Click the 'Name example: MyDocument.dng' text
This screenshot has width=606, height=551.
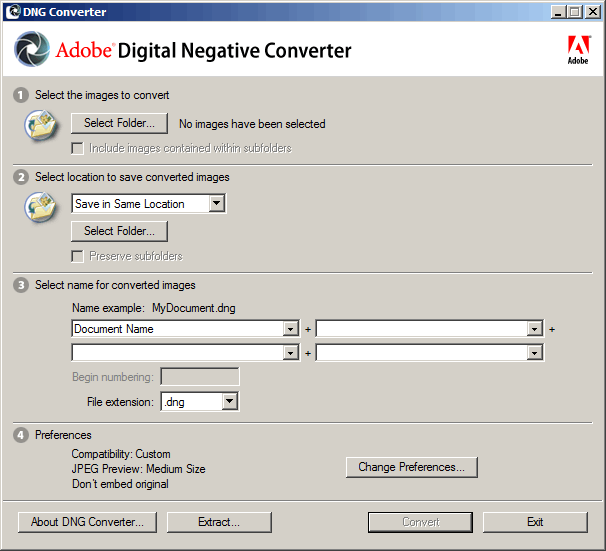(154, 308)
